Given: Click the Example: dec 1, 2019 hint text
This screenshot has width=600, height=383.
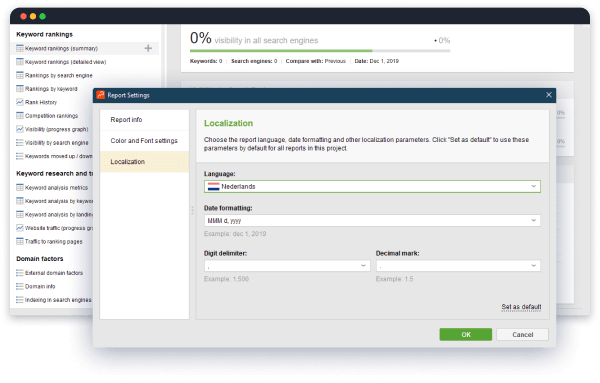Looking at the screenshot, I should pos(235,233).
